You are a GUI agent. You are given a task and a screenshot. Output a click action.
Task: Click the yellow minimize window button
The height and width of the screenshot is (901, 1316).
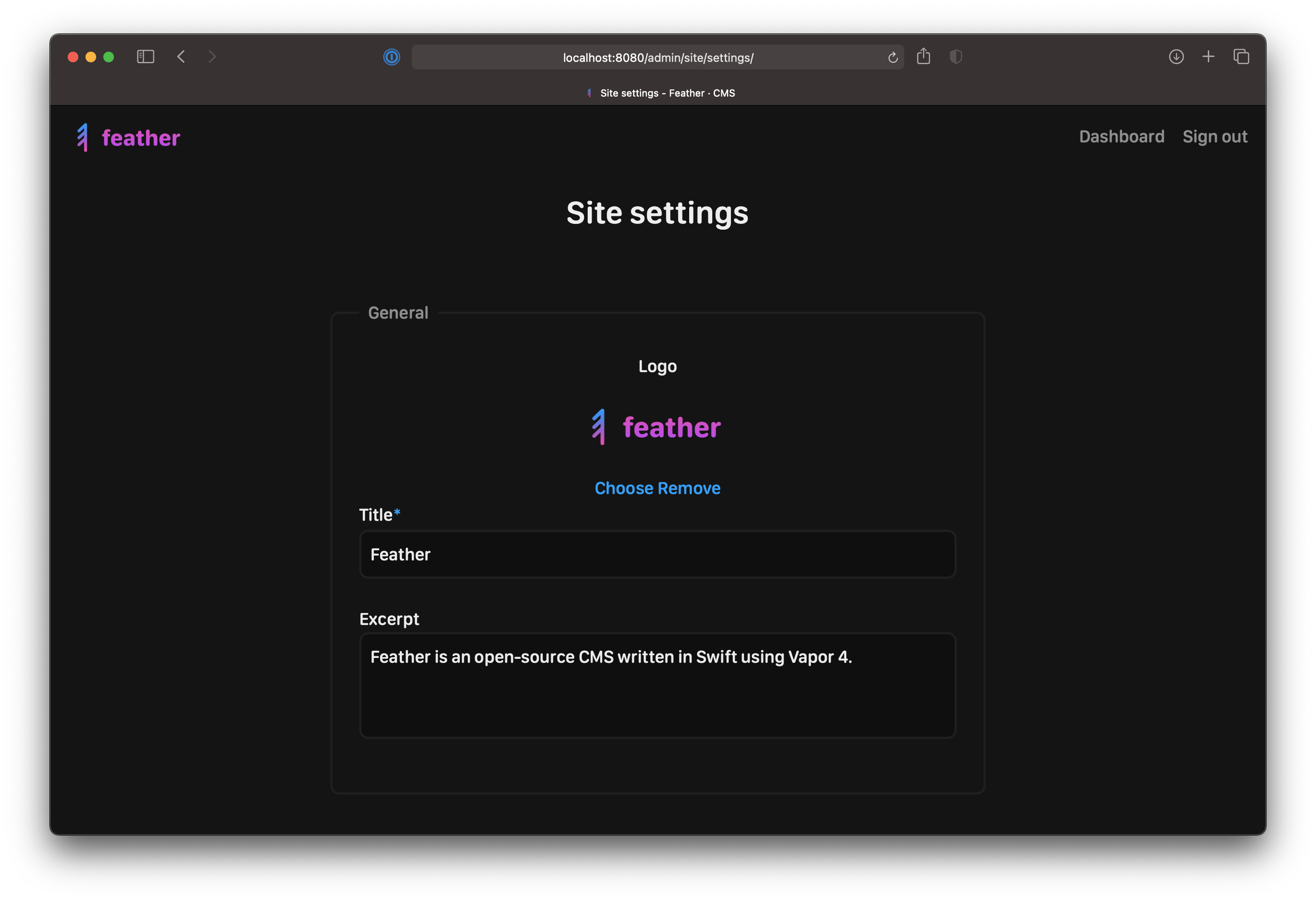(91, 57)
